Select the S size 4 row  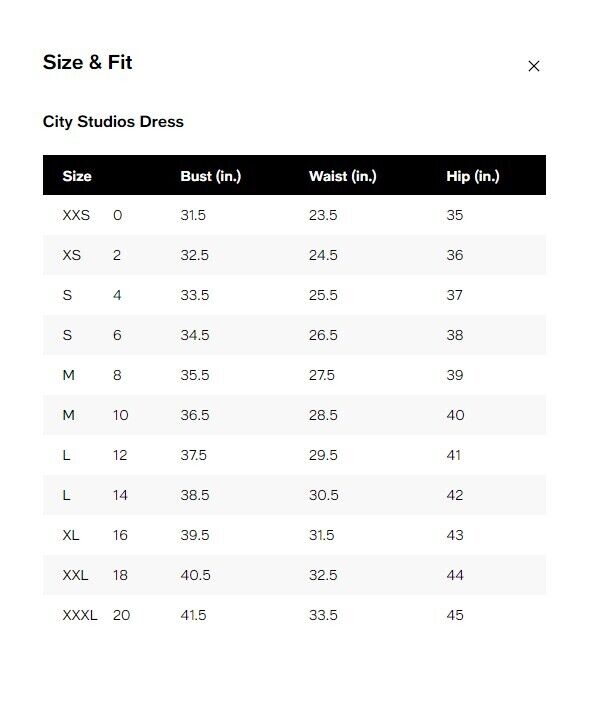point(294,295)
